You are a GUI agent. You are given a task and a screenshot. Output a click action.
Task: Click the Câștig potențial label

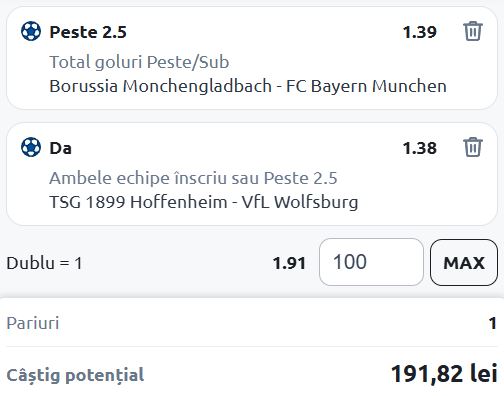click(75, 375)
